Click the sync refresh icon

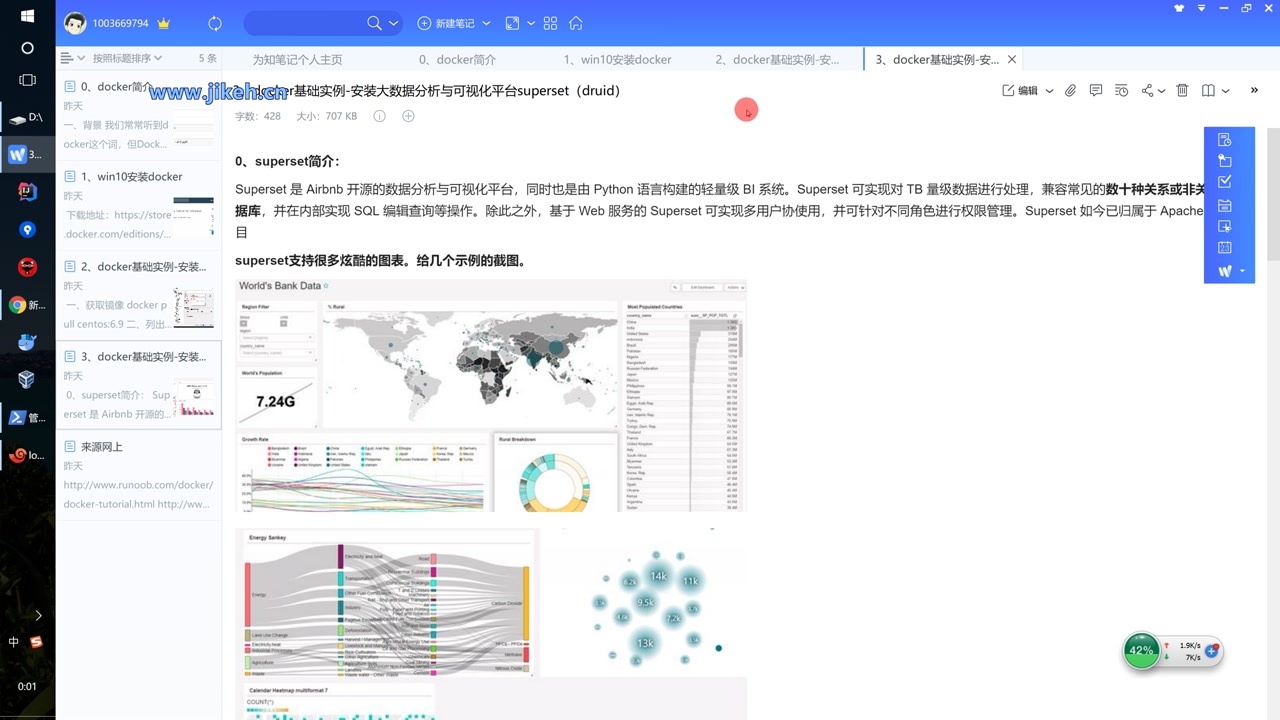(215, 23)
